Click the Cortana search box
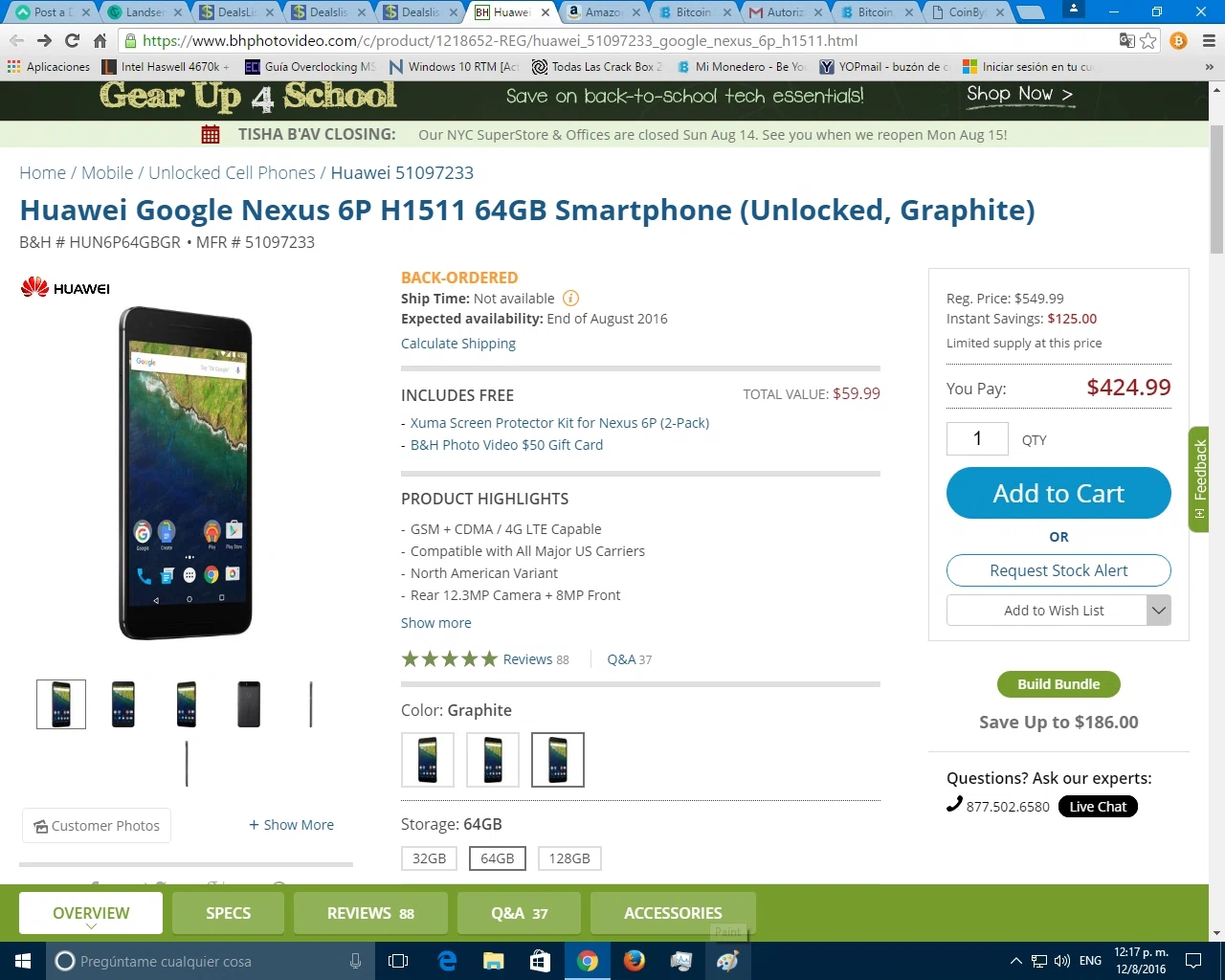 (209, 961)
